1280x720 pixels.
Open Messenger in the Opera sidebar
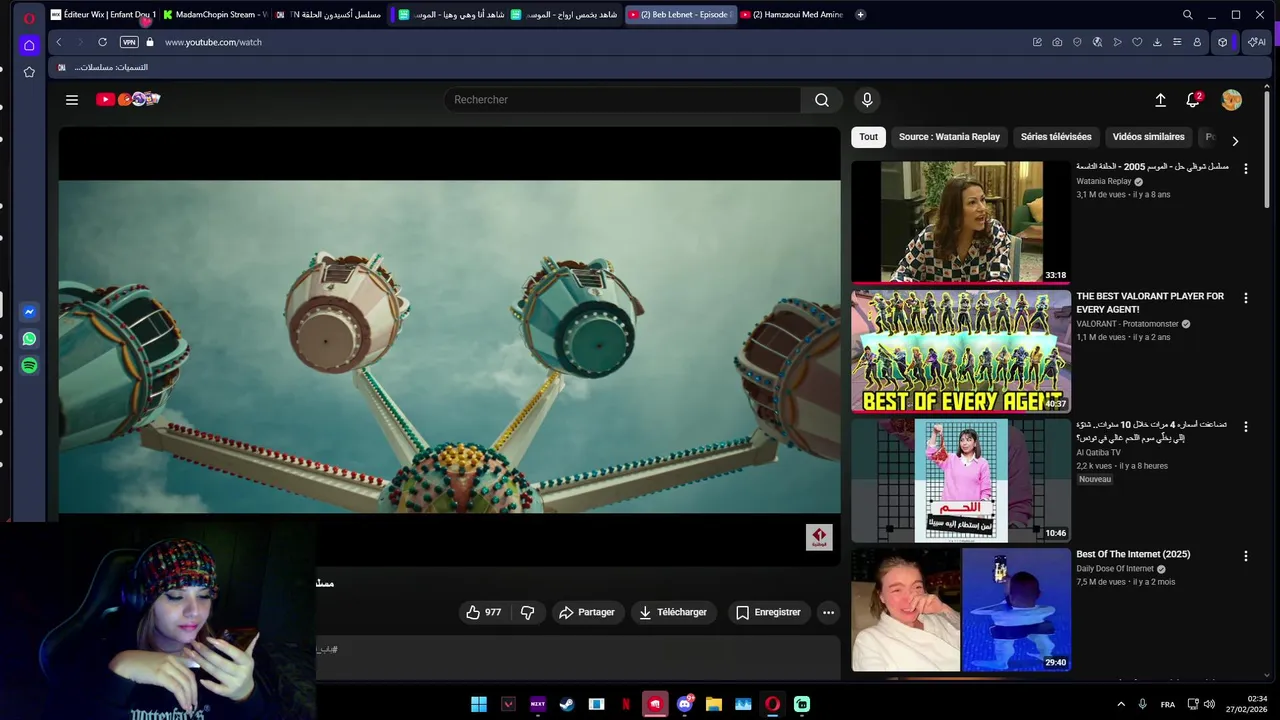tap(29, 312)
